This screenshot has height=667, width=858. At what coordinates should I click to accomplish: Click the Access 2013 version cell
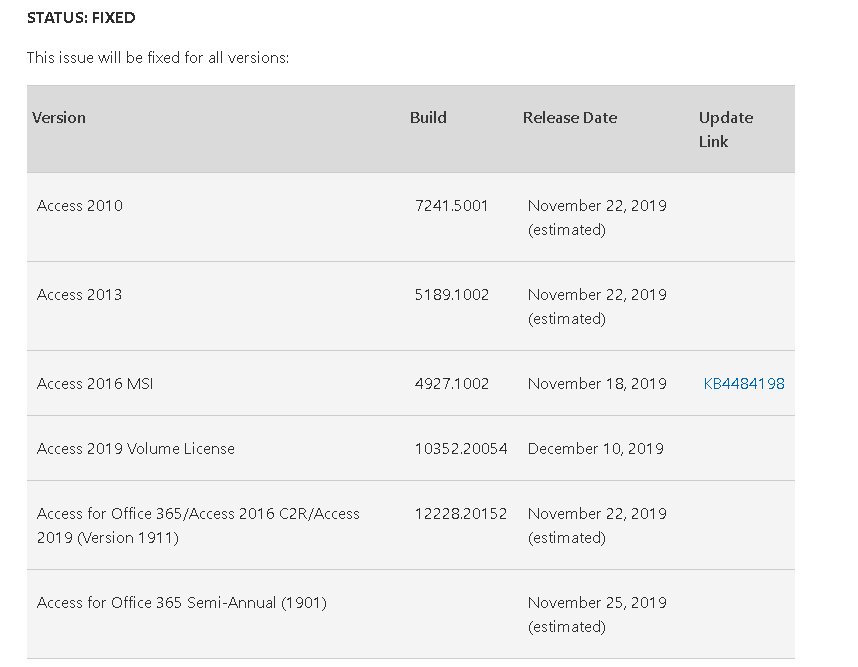point(80,294)
